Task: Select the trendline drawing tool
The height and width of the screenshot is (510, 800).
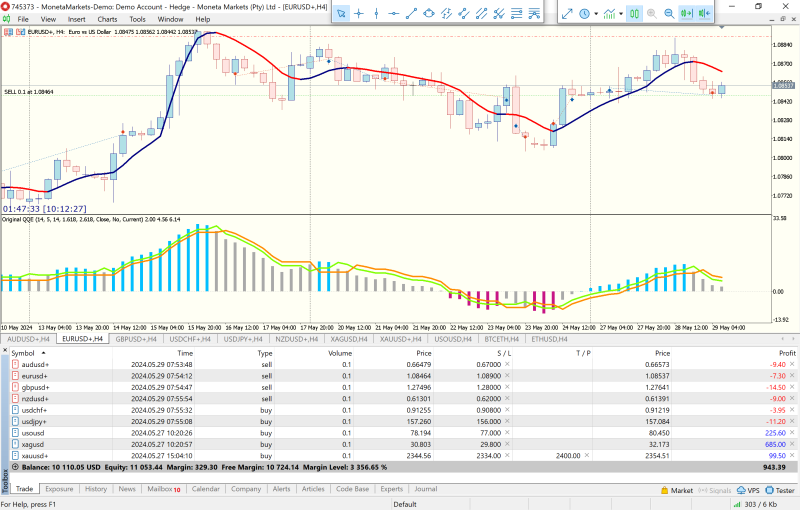Action: tap(412, 13)
